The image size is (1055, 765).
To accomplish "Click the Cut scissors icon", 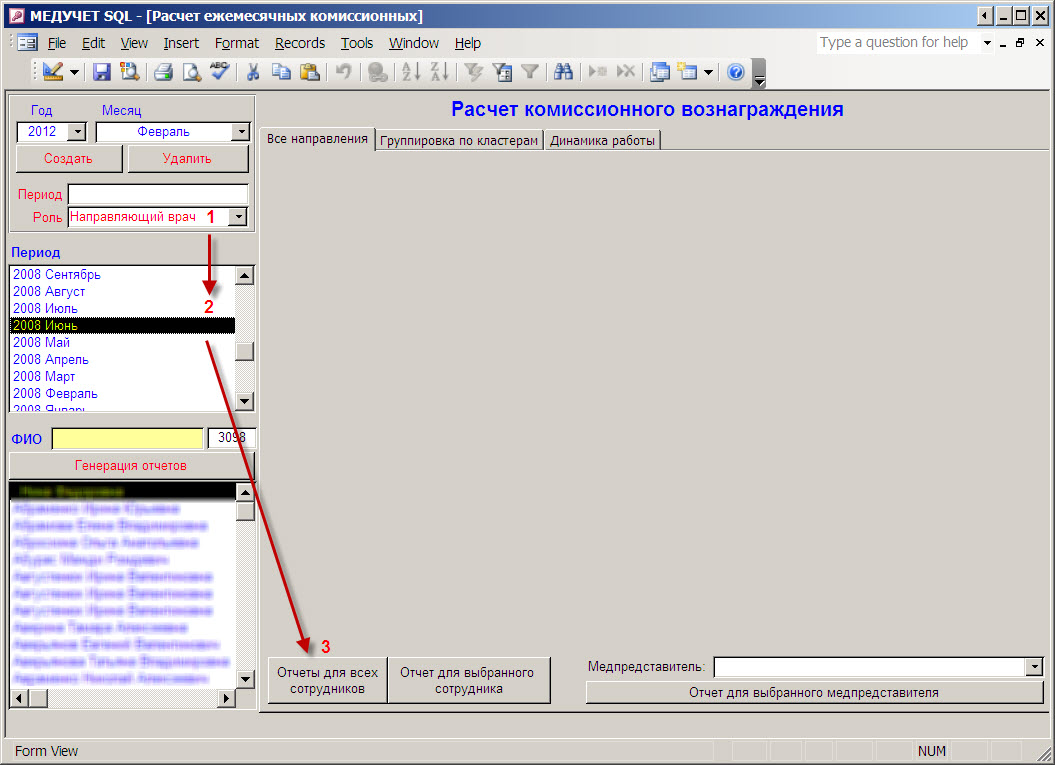I will point(253,72).
